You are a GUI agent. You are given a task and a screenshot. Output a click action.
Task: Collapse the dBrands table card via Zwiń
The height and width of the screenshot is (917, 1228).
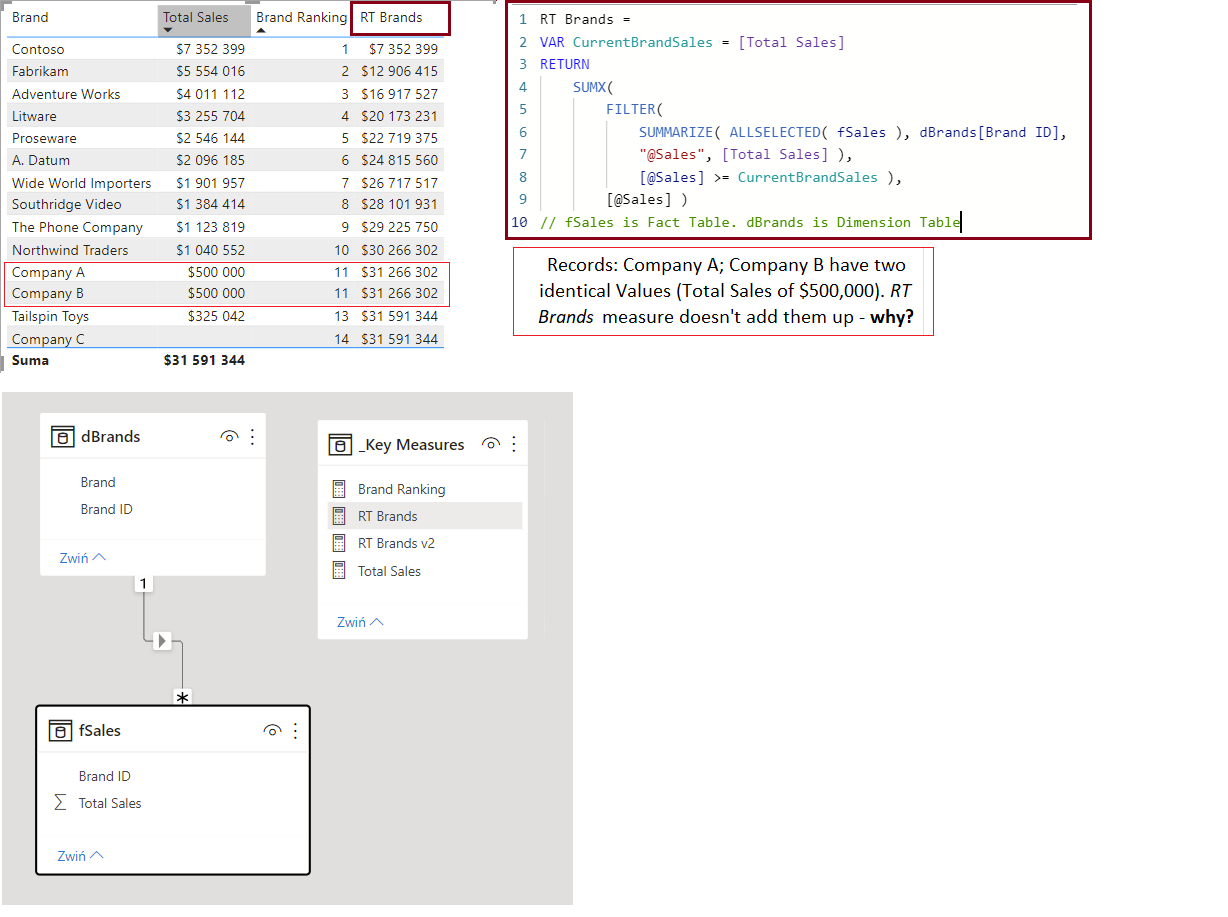pyautogui.click(x=82, y=558)
